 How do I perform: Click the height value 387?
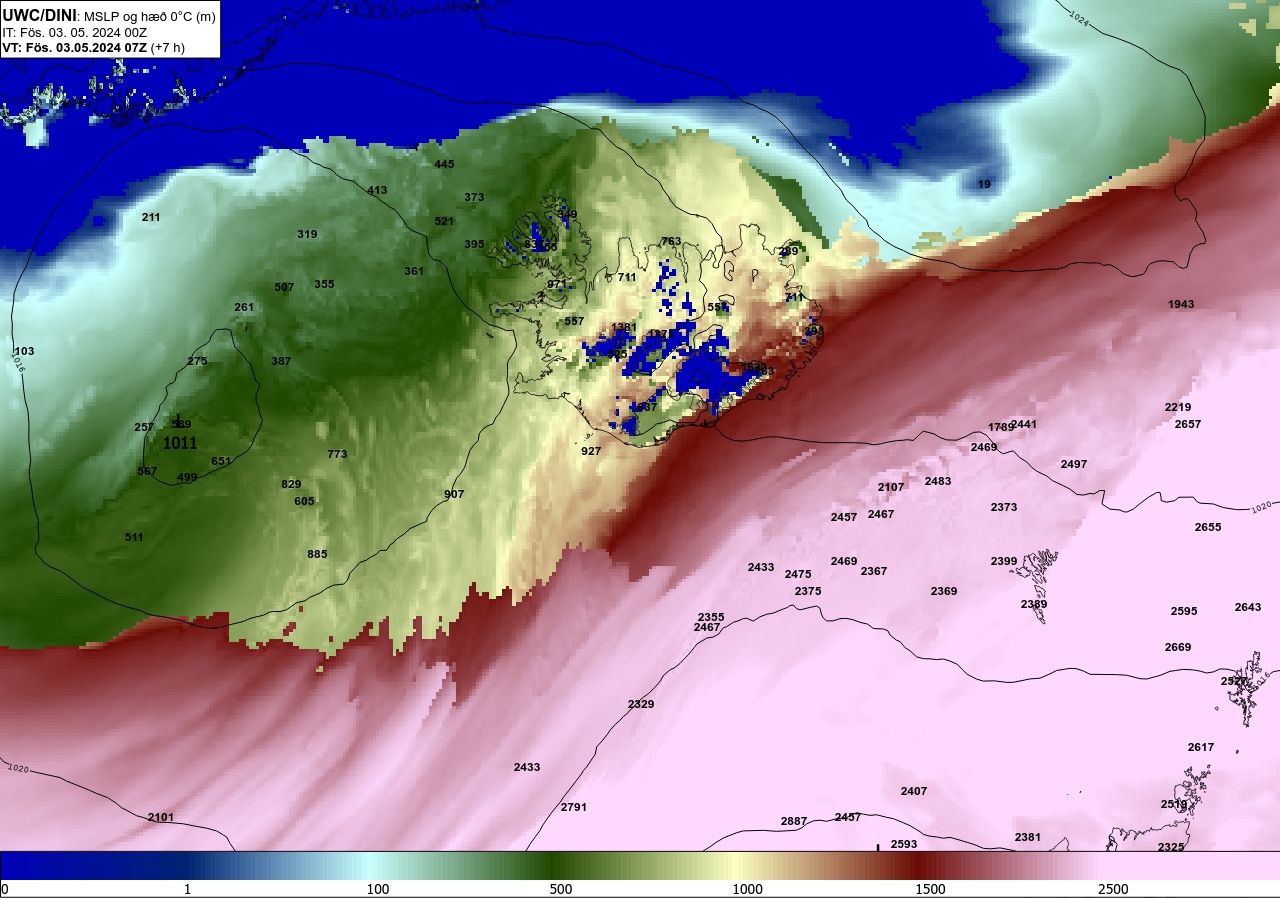point(281,361)
